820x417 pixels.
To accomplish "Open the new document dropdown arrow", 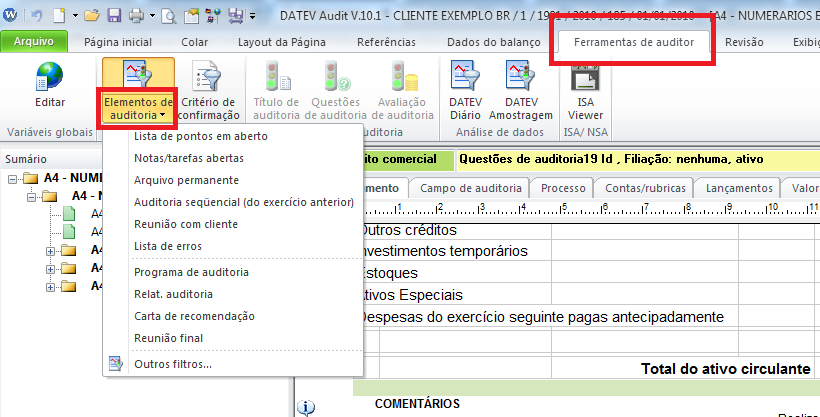I will (x=75, y=16).
